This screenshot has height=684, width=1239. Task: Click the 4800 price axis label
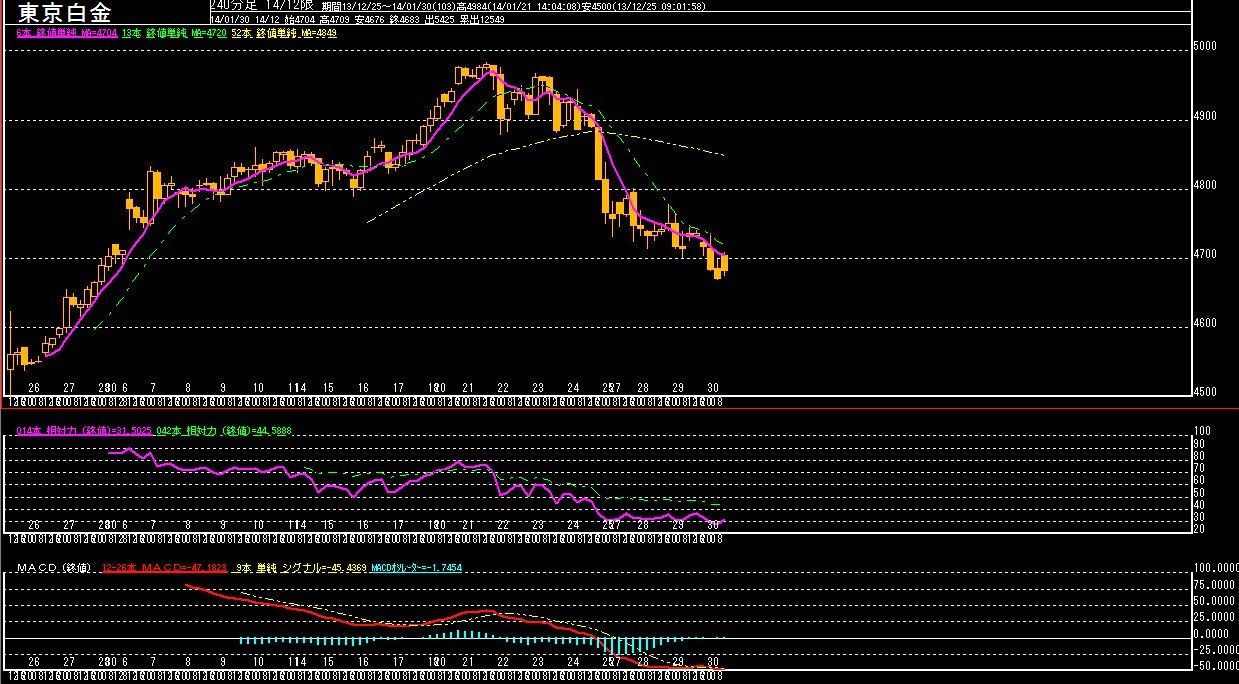1204,185
